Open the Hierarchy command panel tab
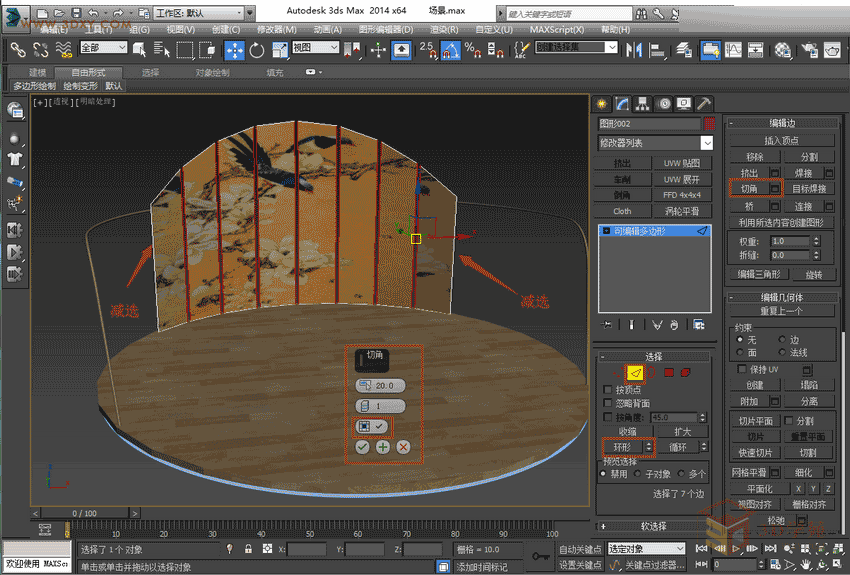This screenshot has height=575, width=850. coord(644,103)
